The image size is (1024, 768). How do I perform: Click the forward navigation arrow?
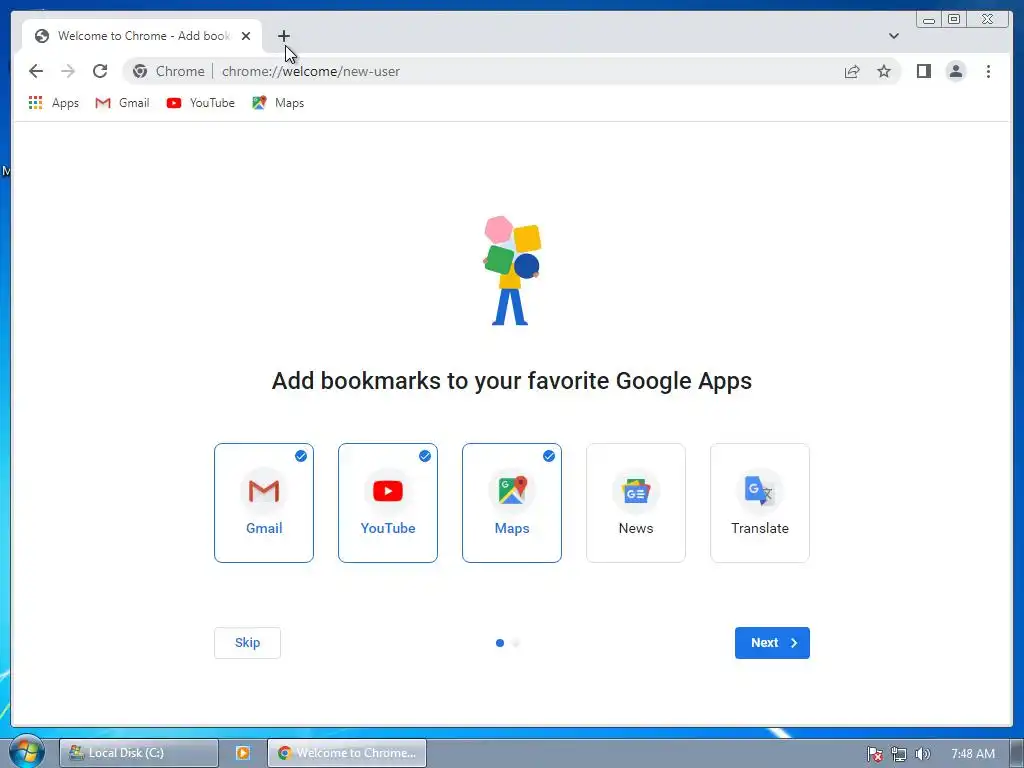coord(68,71)
